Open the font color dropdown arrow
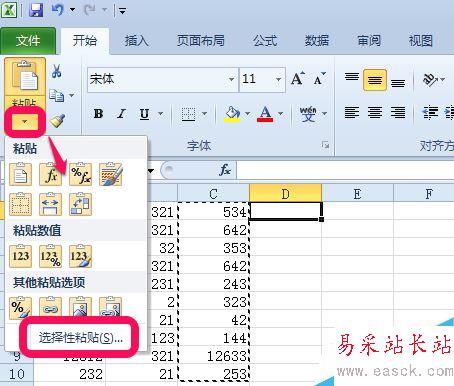 pos(281,114)
